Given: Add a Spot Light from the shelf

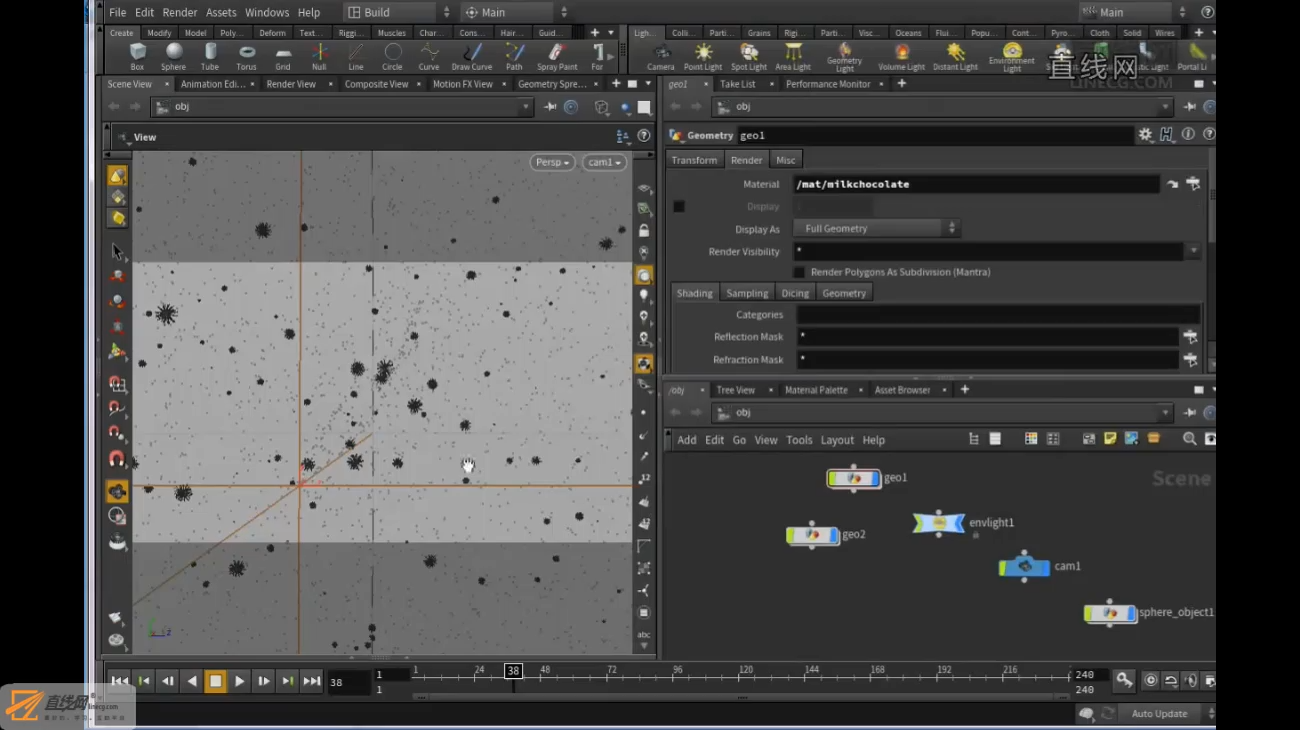Looking at the screenshot, I should (748, 57).
